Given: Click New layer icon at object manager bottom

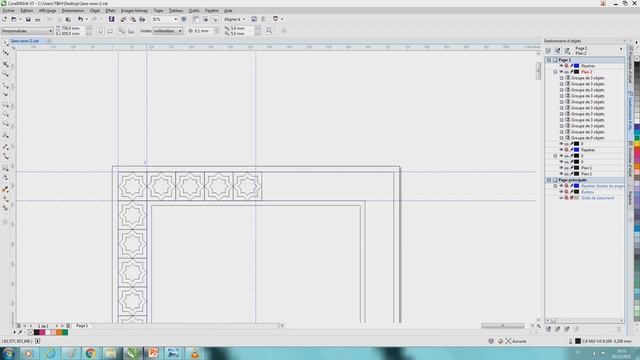Looking at the screenshot, I should coord(548,329).
